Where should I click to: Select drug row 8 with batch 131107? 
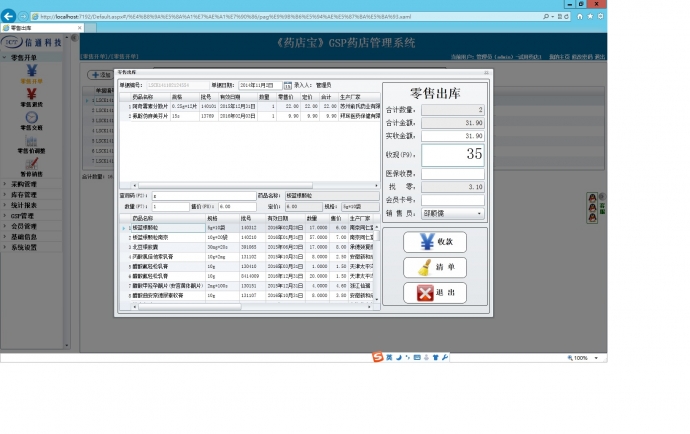(247, 296)
